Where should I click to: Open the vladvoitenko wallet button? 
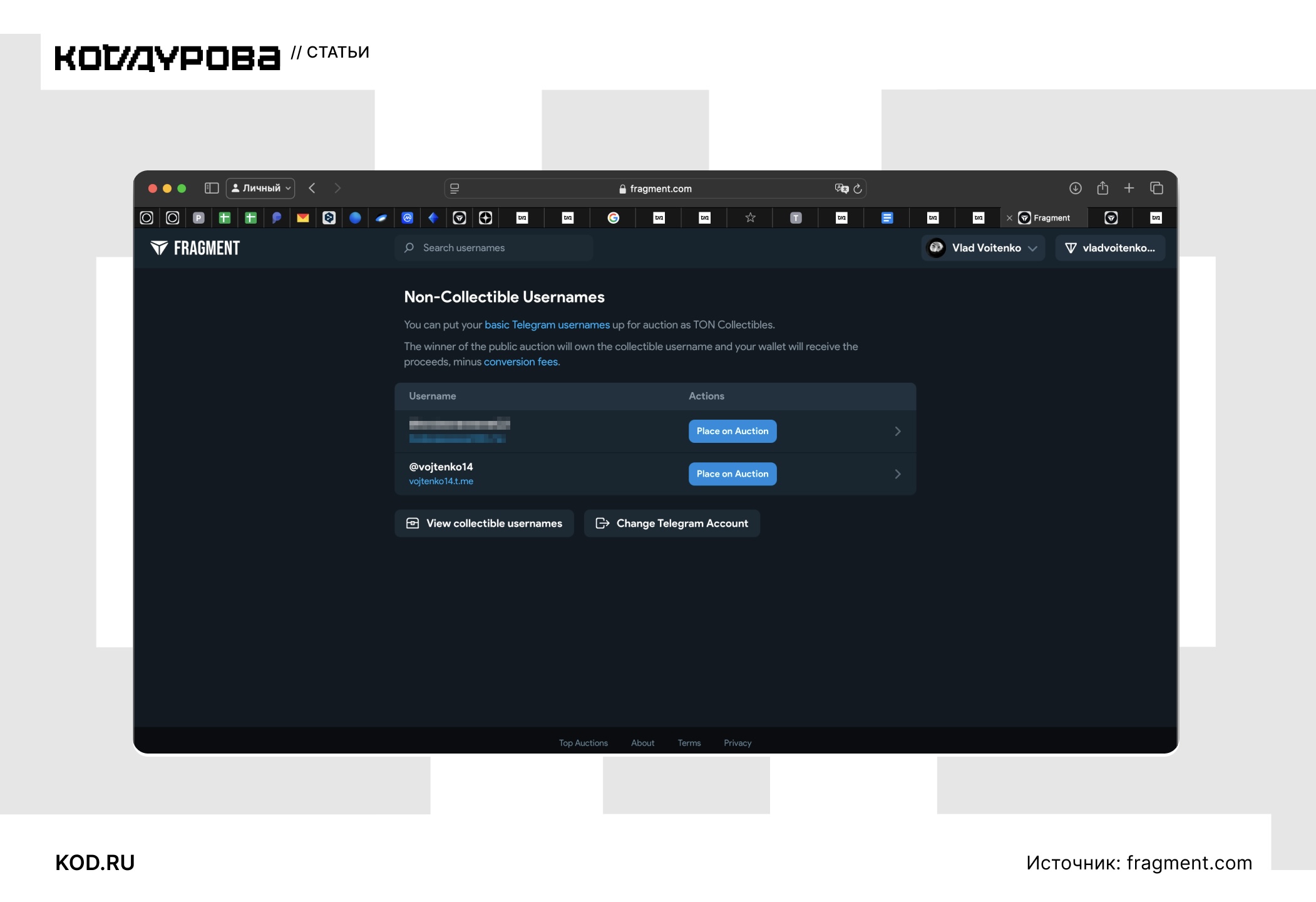(1110, 248)
